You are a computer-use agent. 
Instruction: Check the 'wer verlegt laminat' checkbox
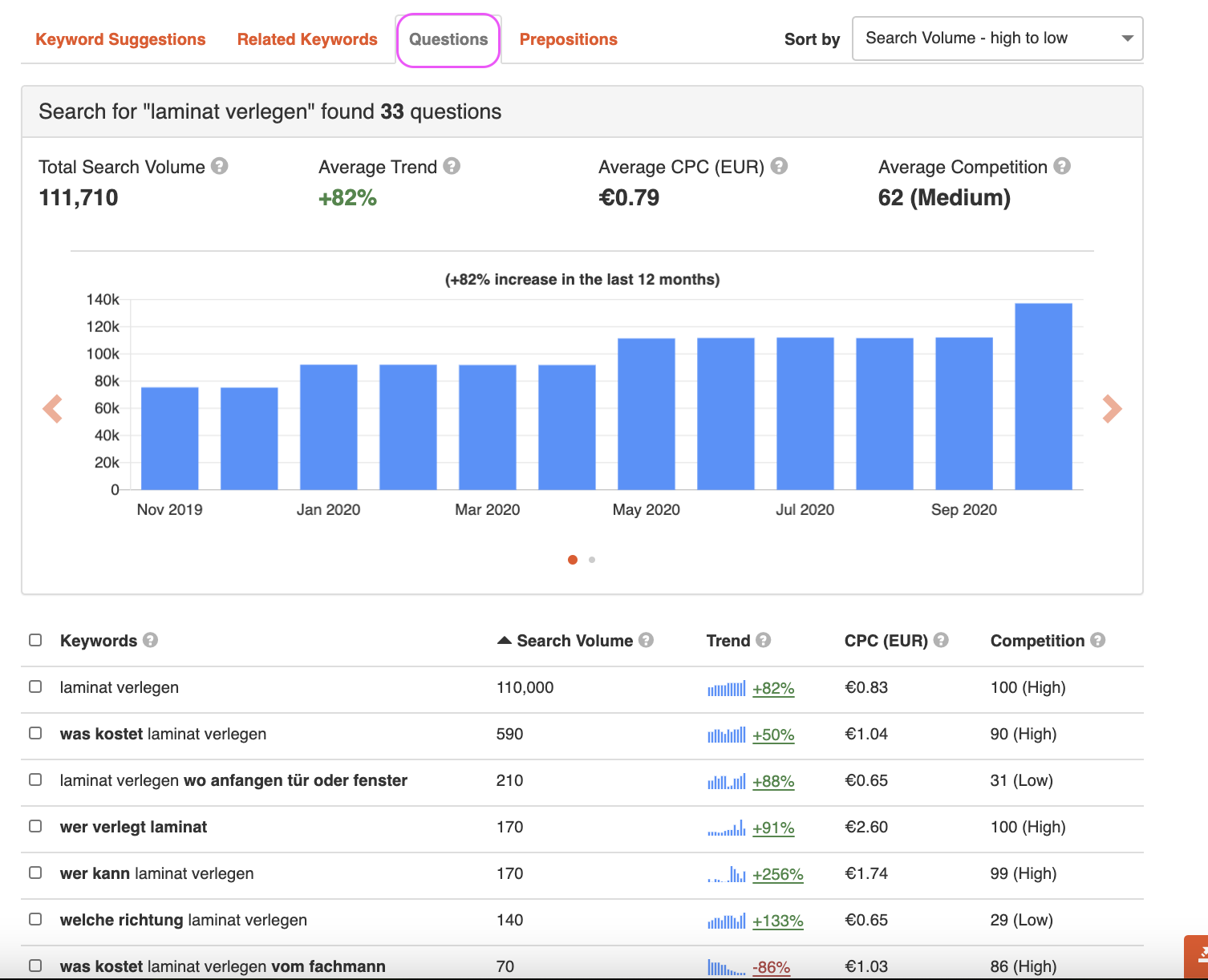pyautogui.click(x=35, y=826)
